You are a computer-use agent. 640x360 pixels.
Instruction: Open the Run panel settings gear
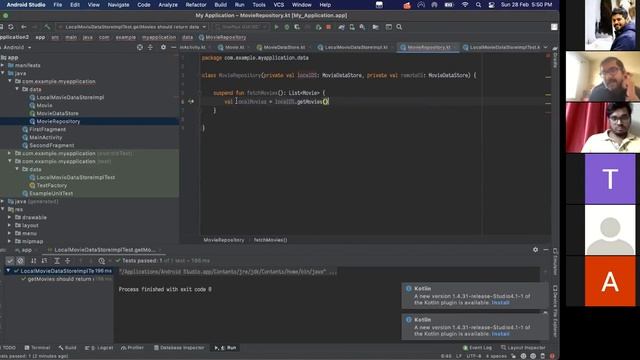tap(536, 250)
